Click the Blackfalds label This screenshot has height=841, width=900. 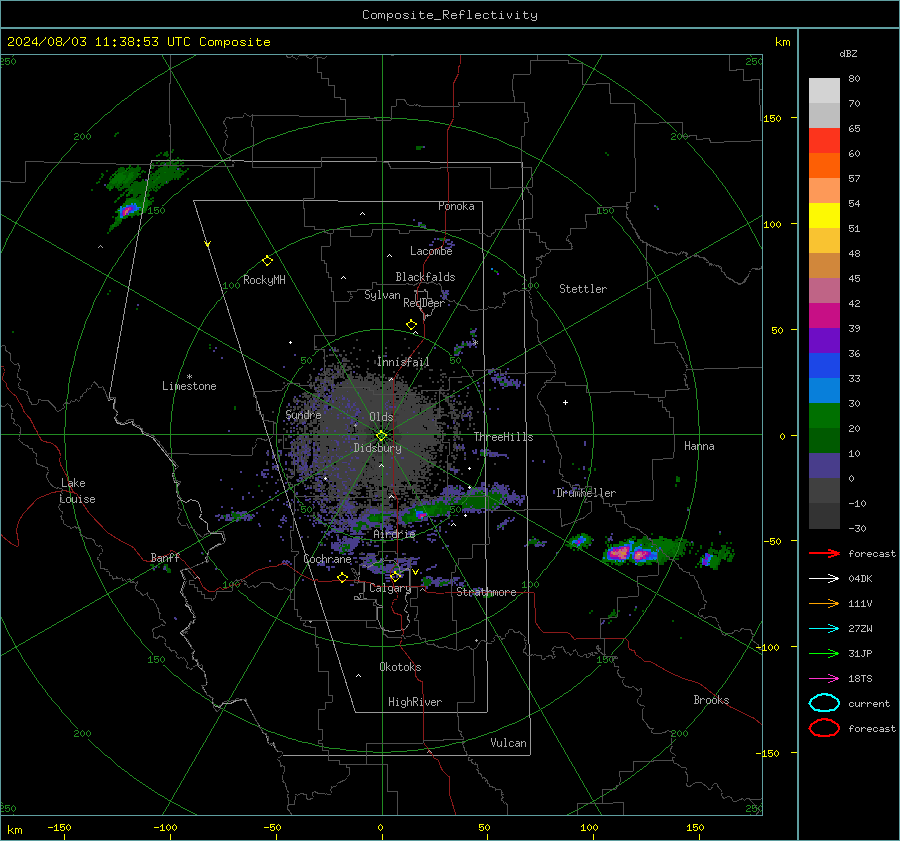(425, 277)
